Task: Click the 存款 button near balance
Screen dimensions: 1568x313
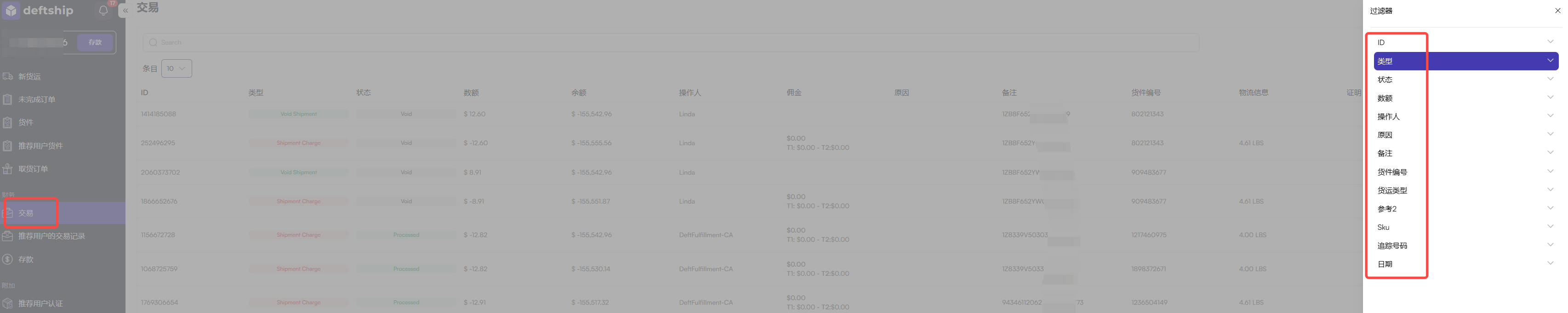Action: 96,43
